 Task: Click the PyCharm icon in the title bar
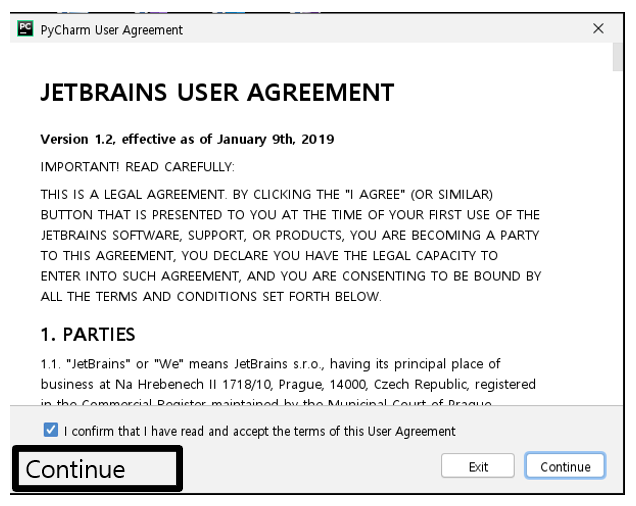25,29
